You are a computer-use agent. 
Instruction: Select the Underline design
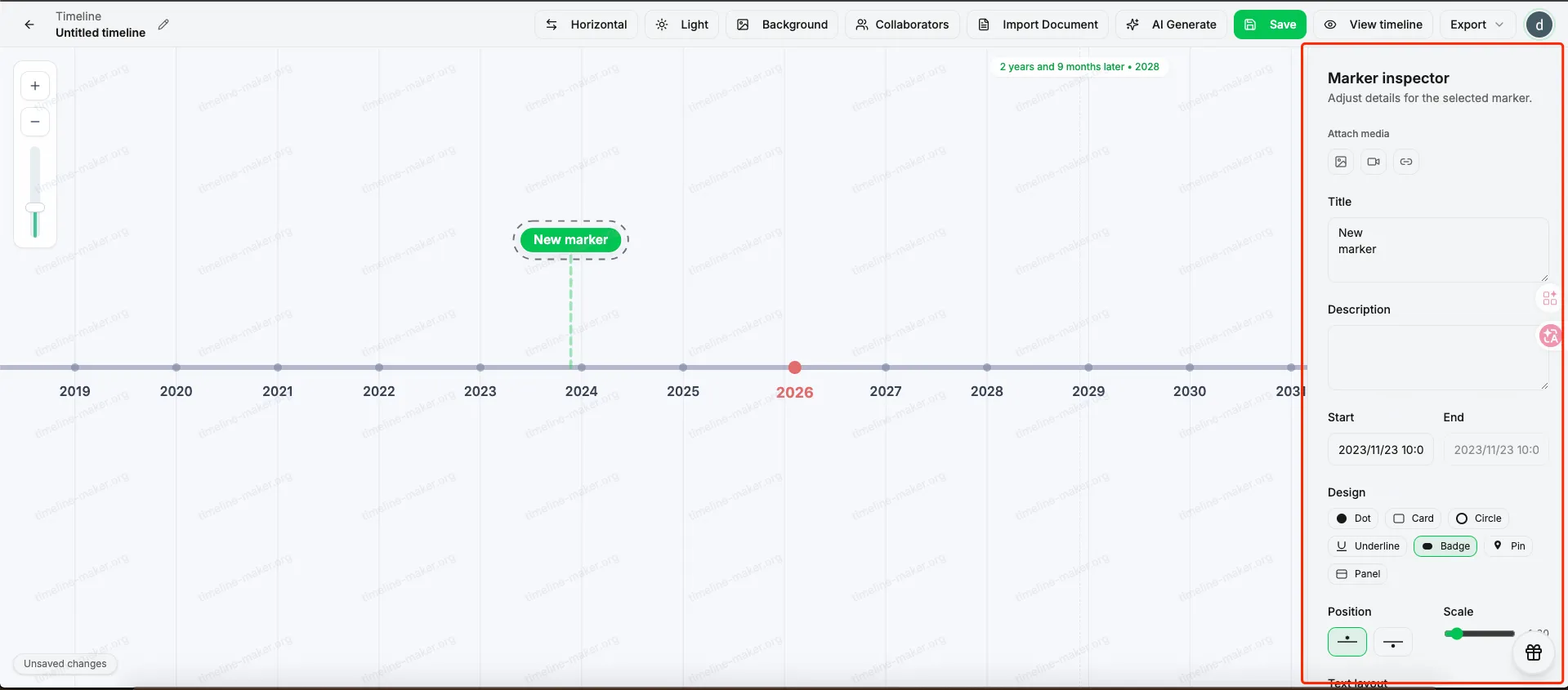coord(1368,546)
